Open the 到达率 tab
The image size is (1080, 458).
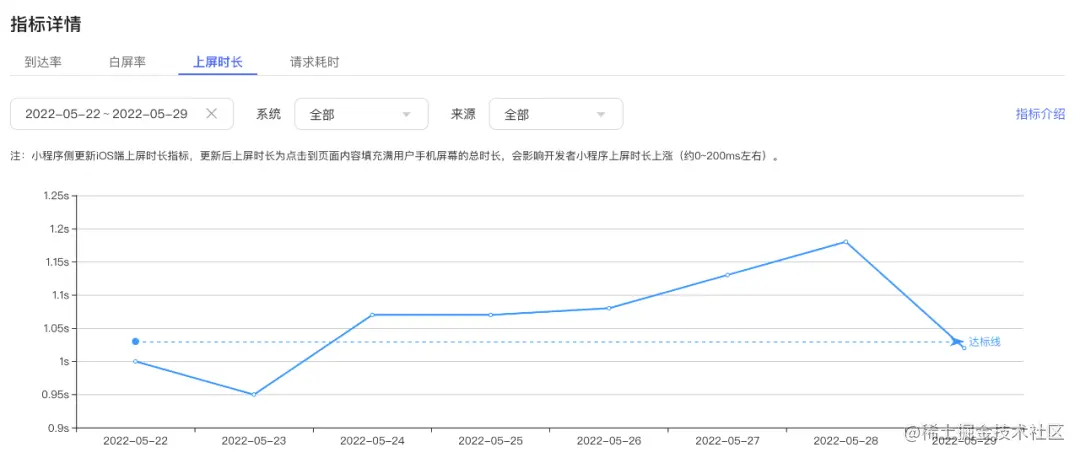(43, 62)
